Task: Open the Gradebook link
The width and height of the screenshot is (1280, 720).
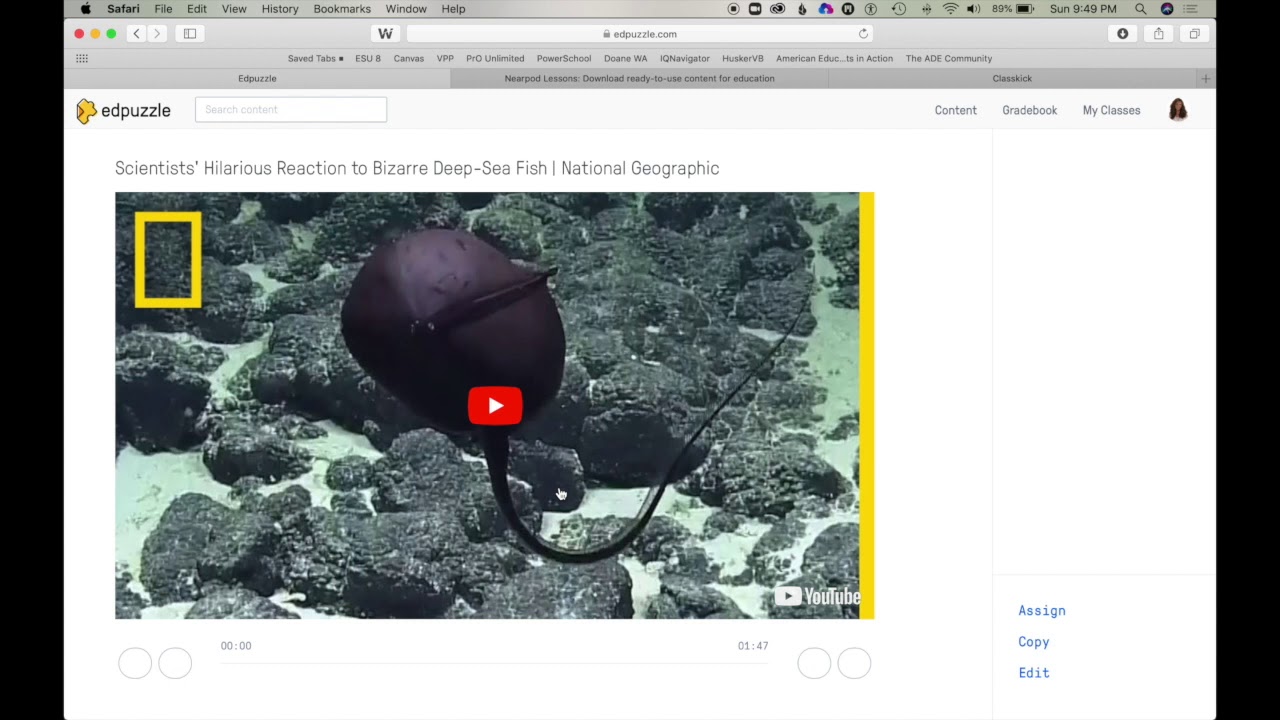Action: 1030,110
